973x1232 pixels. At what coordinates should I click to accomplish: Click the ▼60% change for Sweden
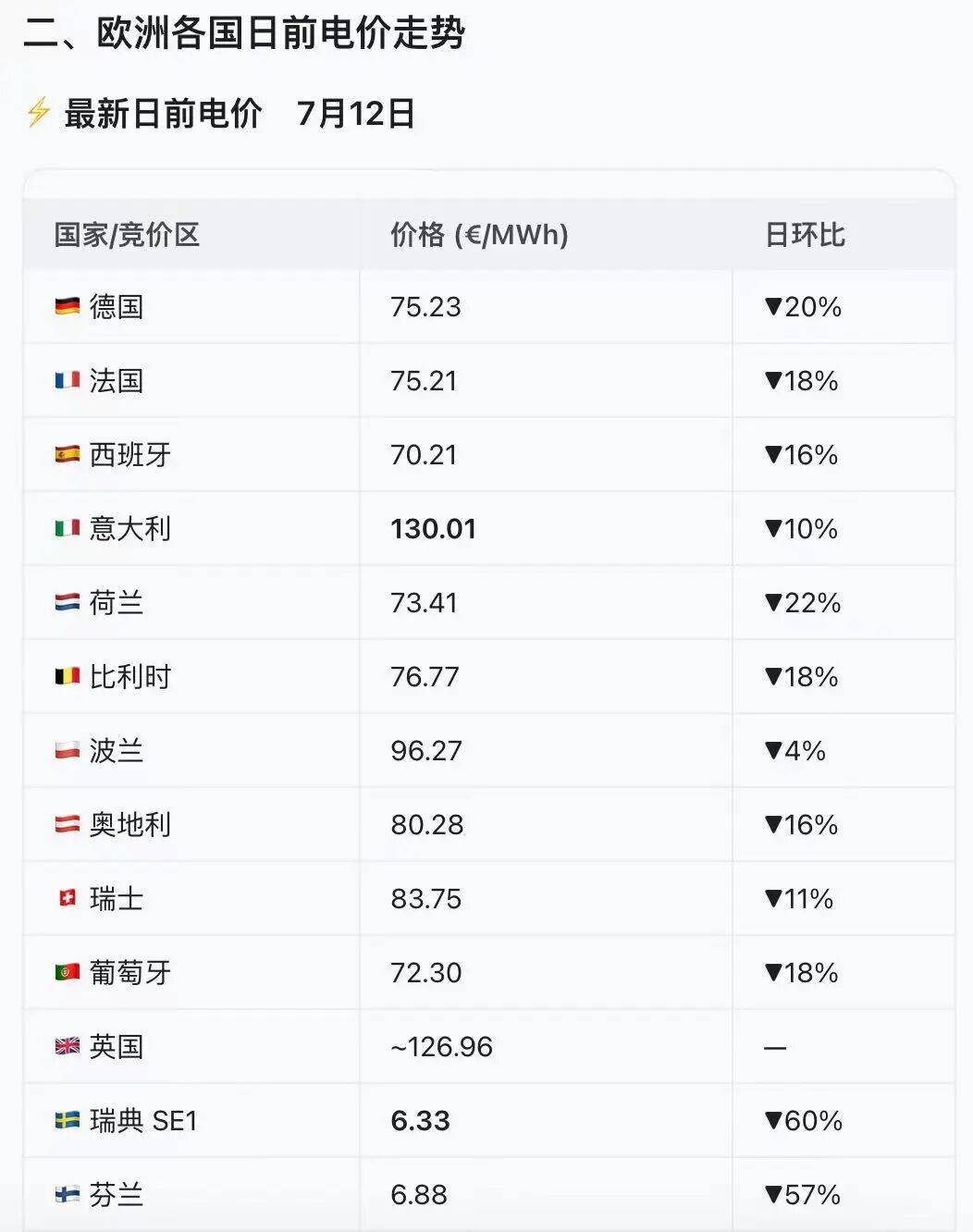coord(803,1121)
